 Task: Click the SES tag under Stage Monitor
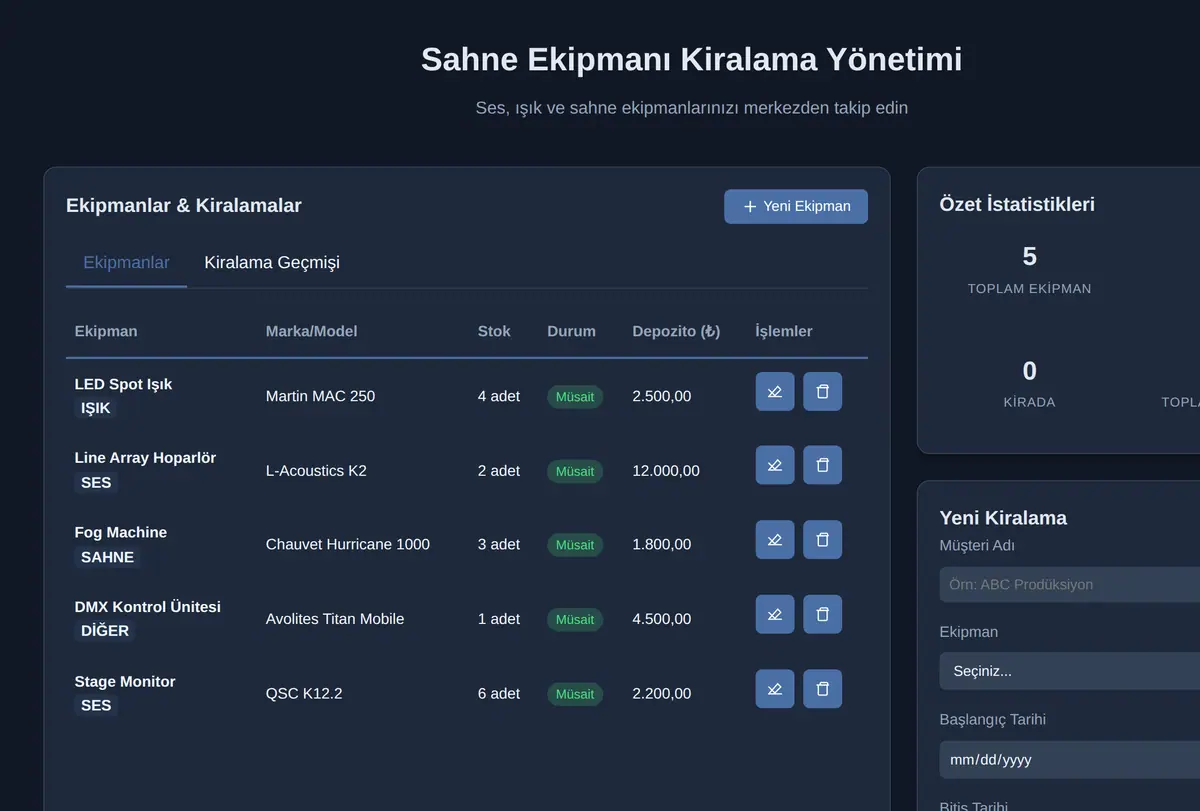(x=96, y=705)
